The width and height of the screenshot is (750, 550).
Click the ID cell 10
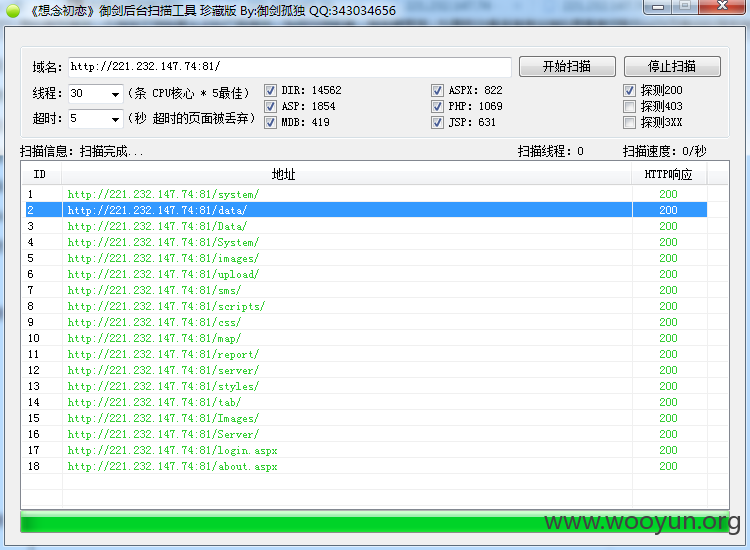tap(33, 338)
